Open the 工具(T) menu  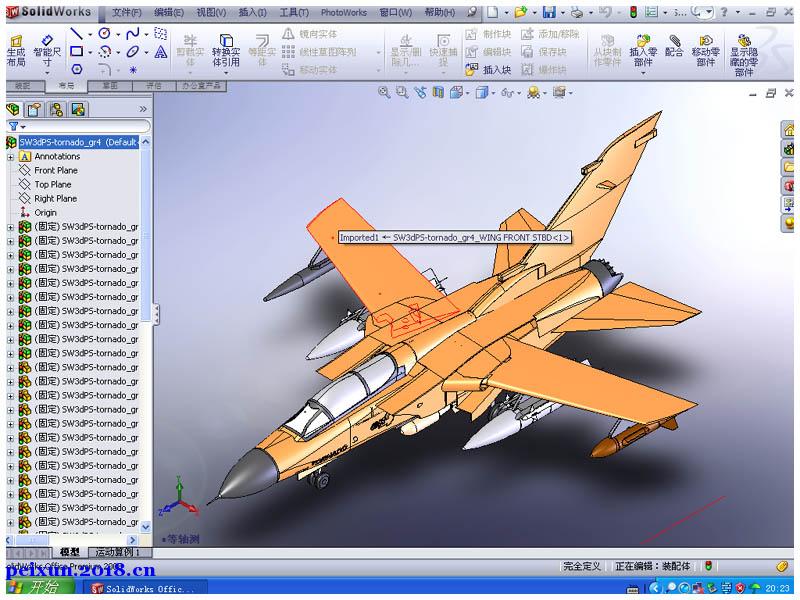click(x=294, y=12)
